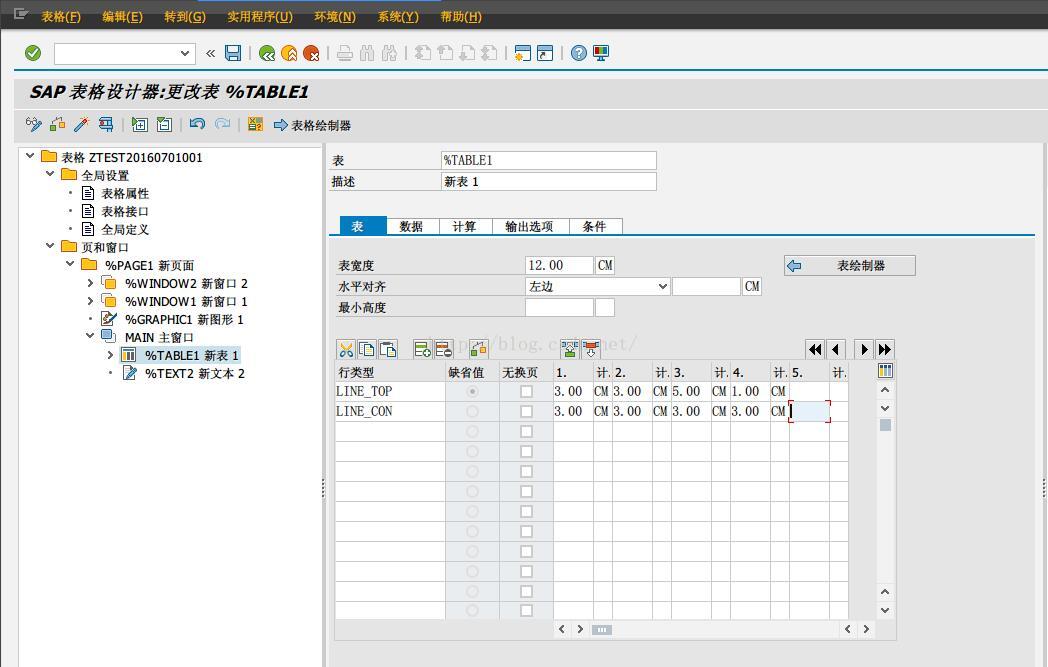Click the Cut scissors icon above line types
The image size is (1048, 667).
click(x=346, y=349)
